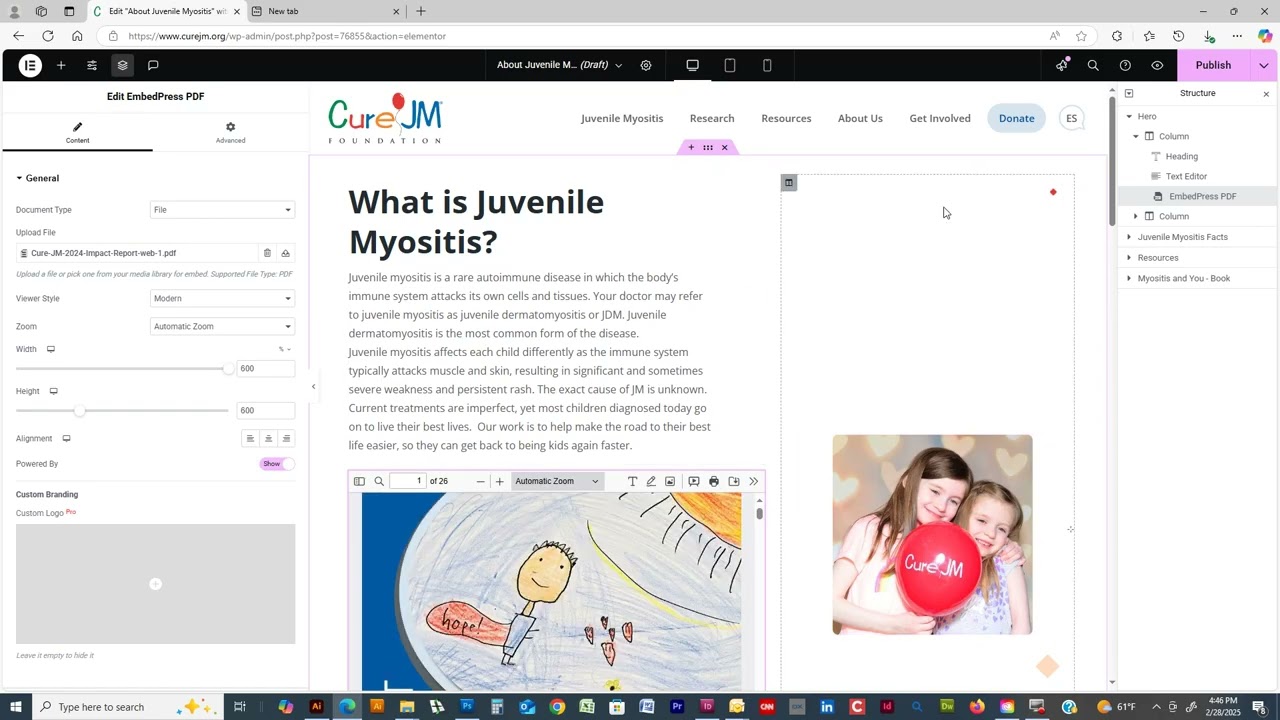Print the embedded PDF
This screenshot has width=1280, height=720.
pos(714,481)
